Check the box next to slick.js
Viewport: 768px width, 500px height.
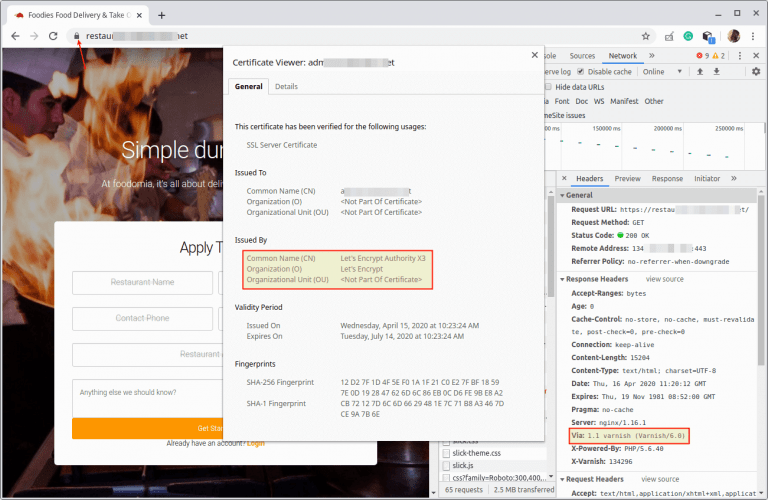coord(446,466)
